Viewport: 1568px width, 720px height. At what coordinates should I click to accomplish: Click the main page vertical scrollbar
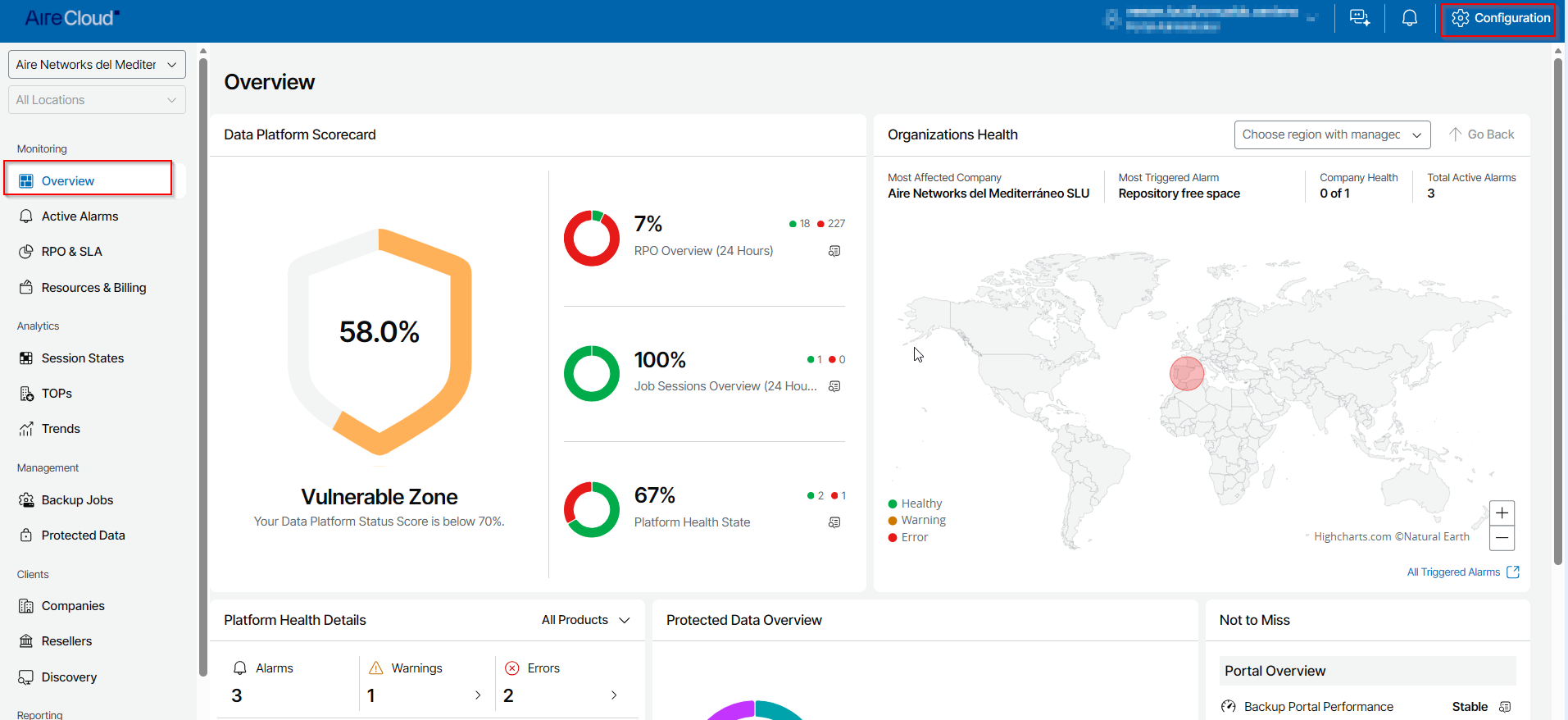1558,312
